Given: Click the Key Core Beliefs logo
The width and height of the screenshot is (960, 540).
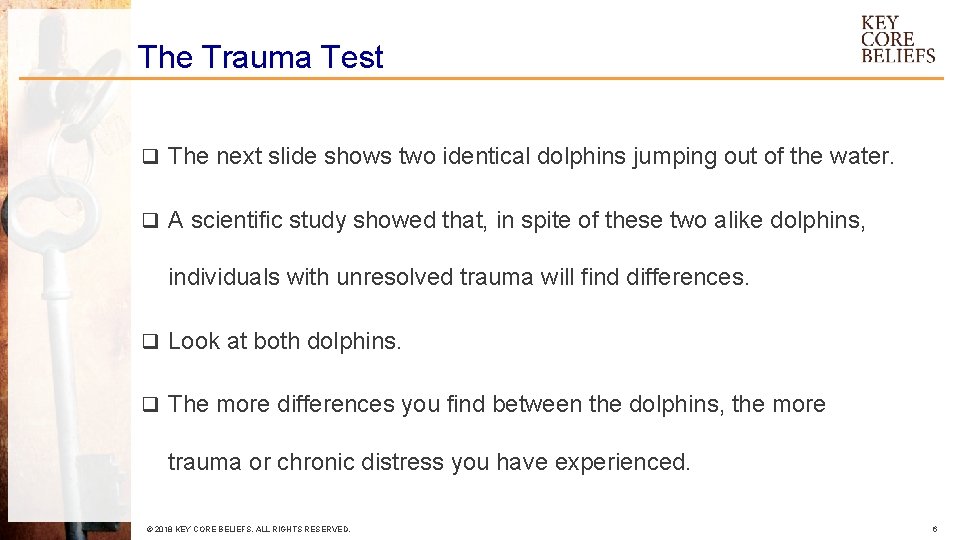Looking at the screenshot, I should click(x=898, y=40).
